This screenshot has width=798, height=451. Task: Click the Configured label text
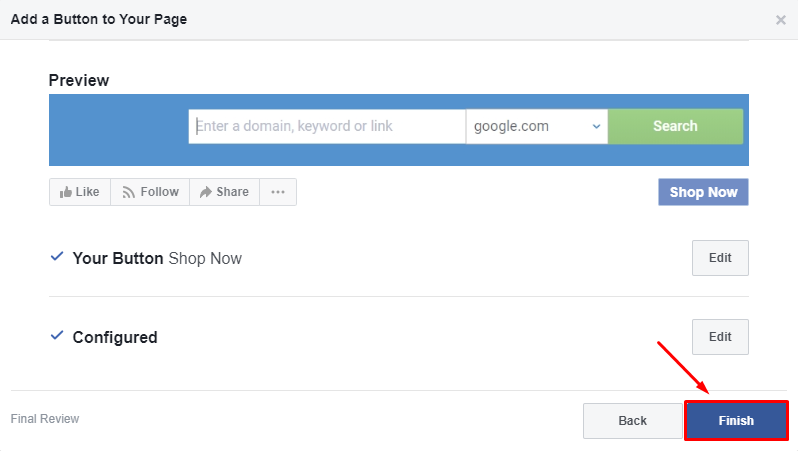pos(115,337)
